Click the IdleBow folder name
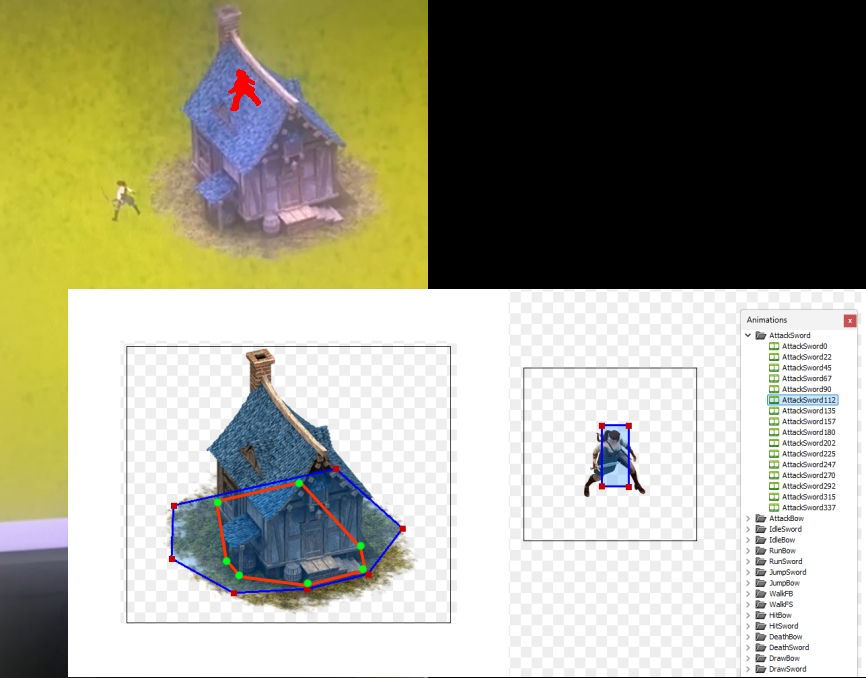Viewport: 866px width, 678px height. (782, 540)
